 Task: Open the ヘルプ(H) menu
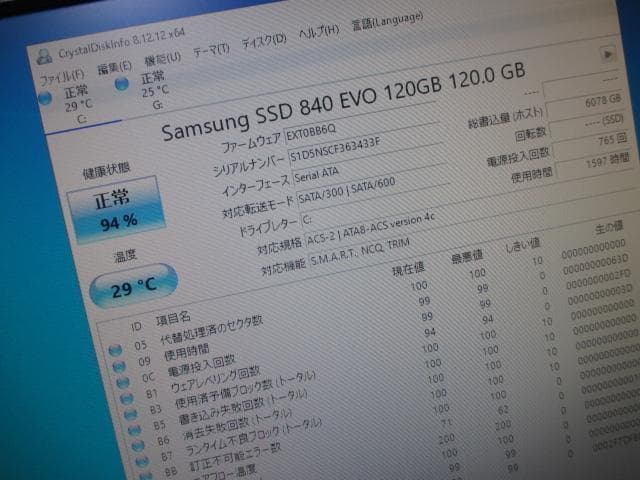[x=319, y=31]
